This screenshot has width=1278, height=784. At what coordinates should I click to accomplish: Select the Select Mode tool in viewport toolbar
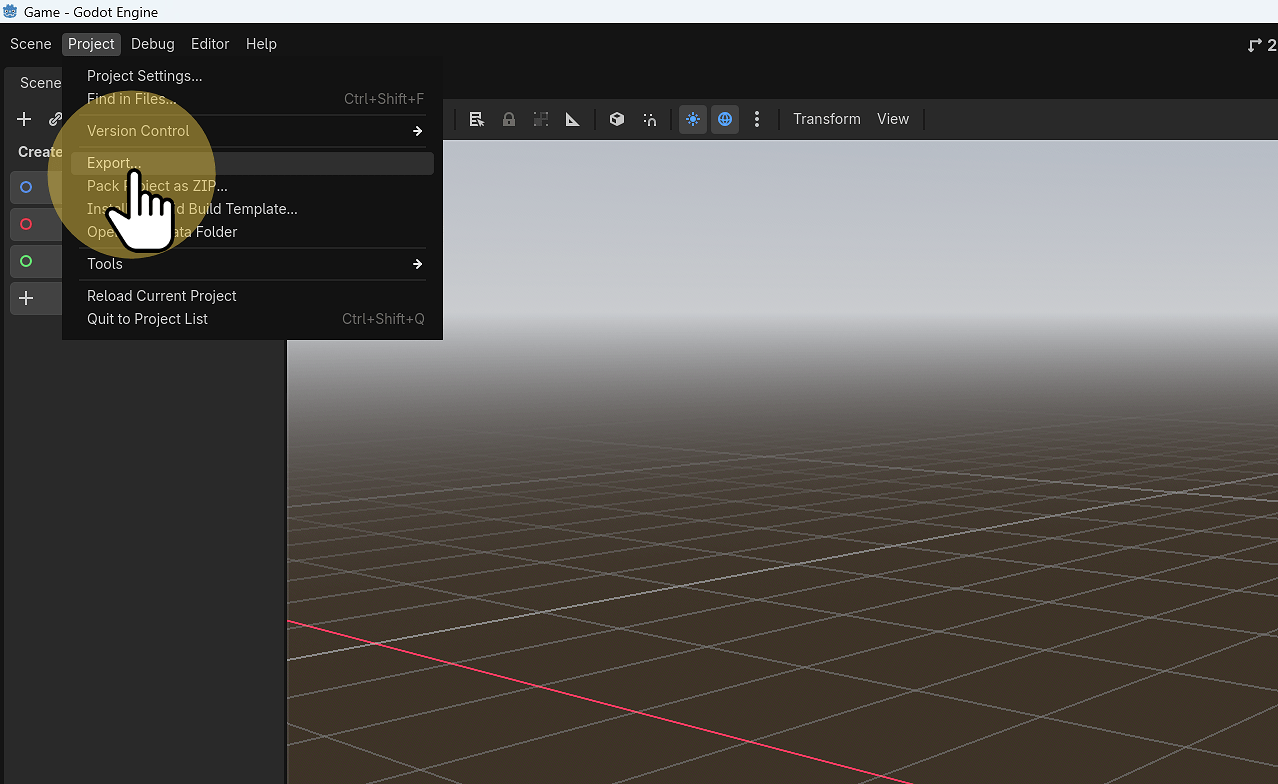tap(477, 119)
